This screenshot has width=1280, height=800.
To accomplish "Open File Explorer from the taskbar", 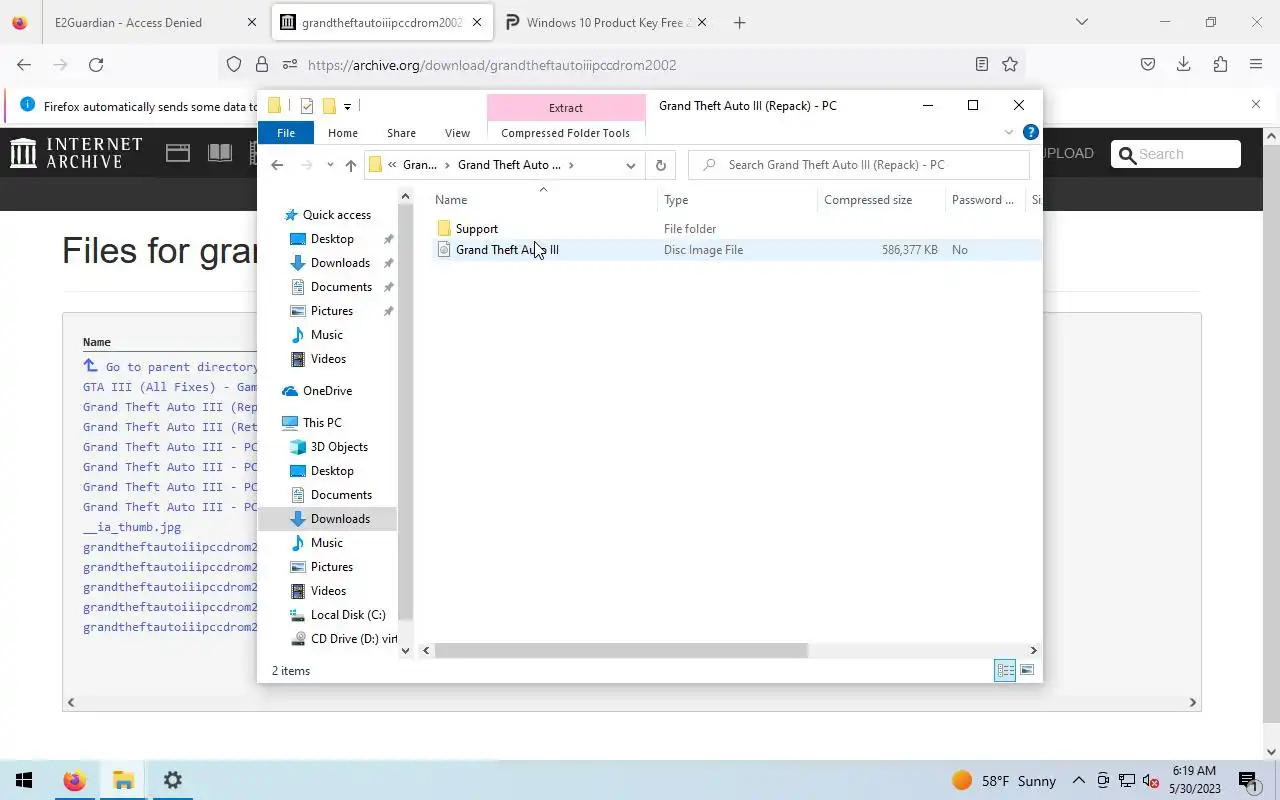I will [123, 780].
